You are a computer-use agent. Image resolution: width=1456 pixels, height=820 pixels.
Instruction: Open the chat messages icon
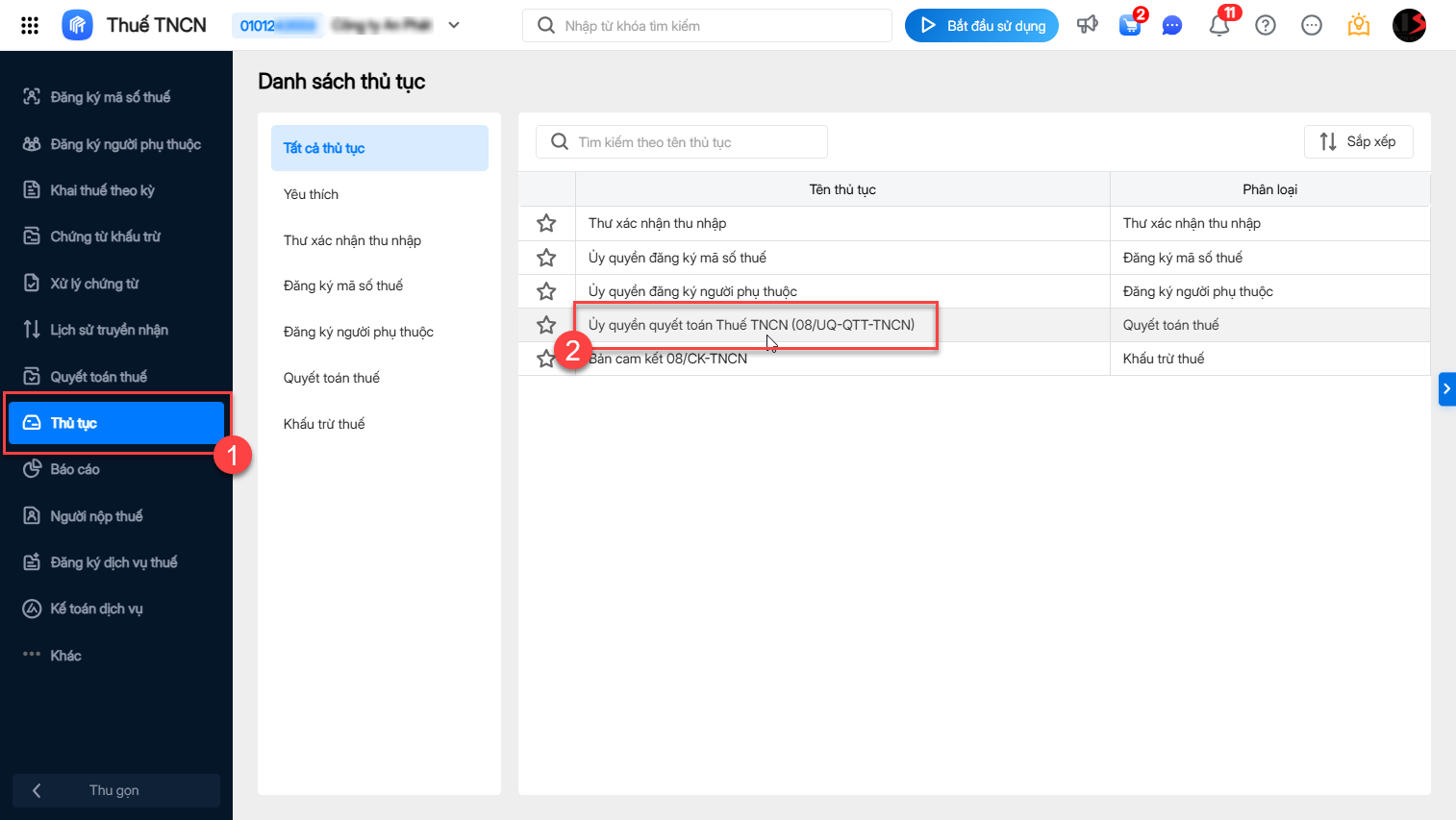point(1171,26)
